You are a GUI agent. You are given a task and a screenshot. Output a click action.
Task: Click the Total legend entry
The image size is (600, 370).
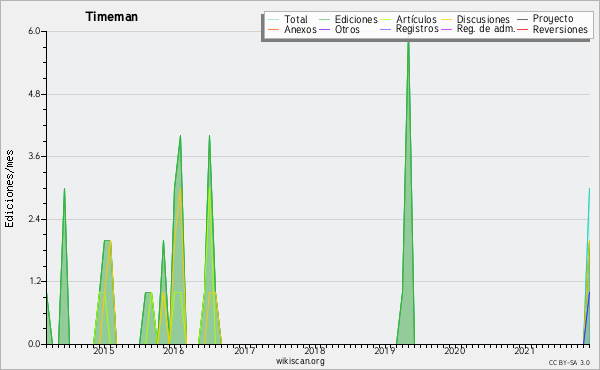[288, 19]
